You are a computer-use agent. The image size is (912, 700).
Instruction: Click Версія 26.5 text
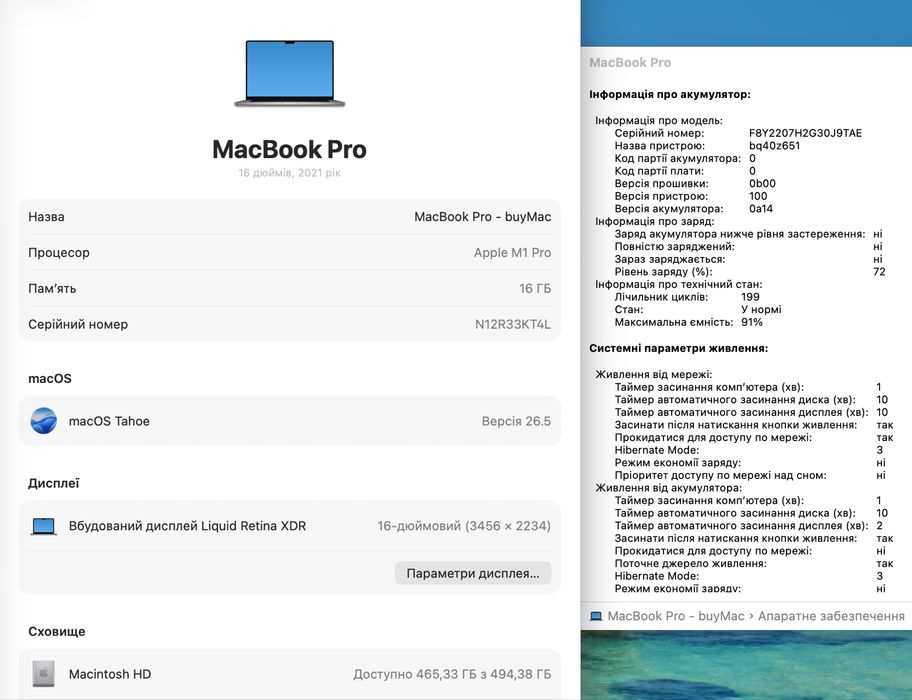pyautogui.click(x=516, y=422)
